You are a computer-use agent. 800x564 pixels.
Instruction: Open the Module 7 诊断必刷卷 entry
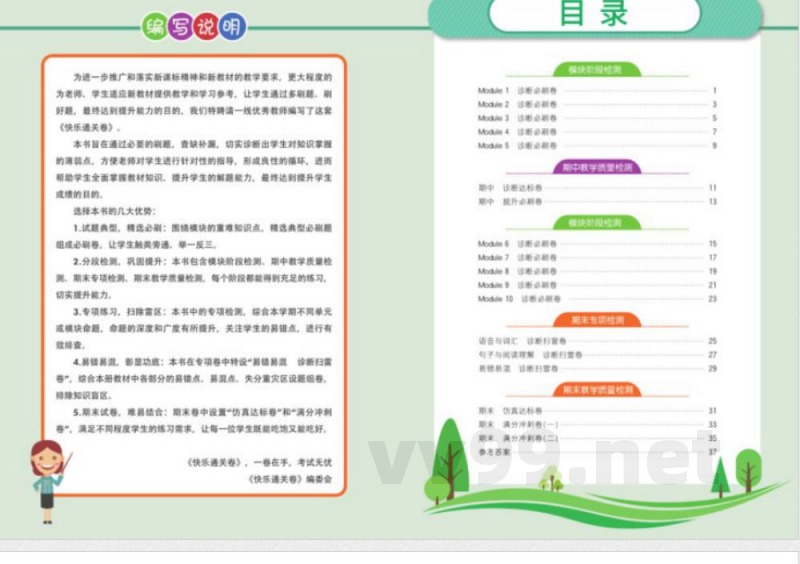coord(597,257)
